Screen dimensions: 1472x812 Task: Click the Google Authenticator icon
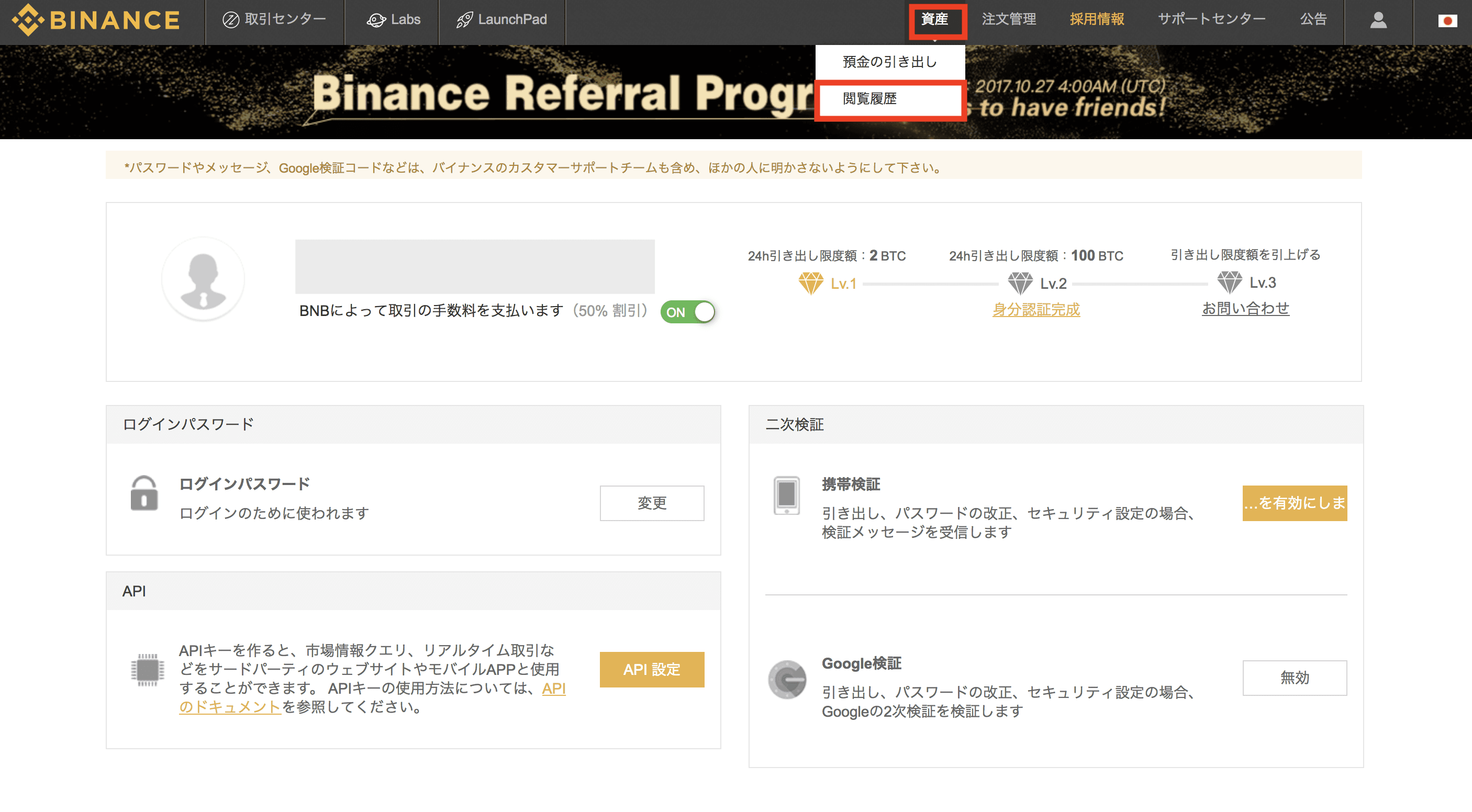pos(787,680)
